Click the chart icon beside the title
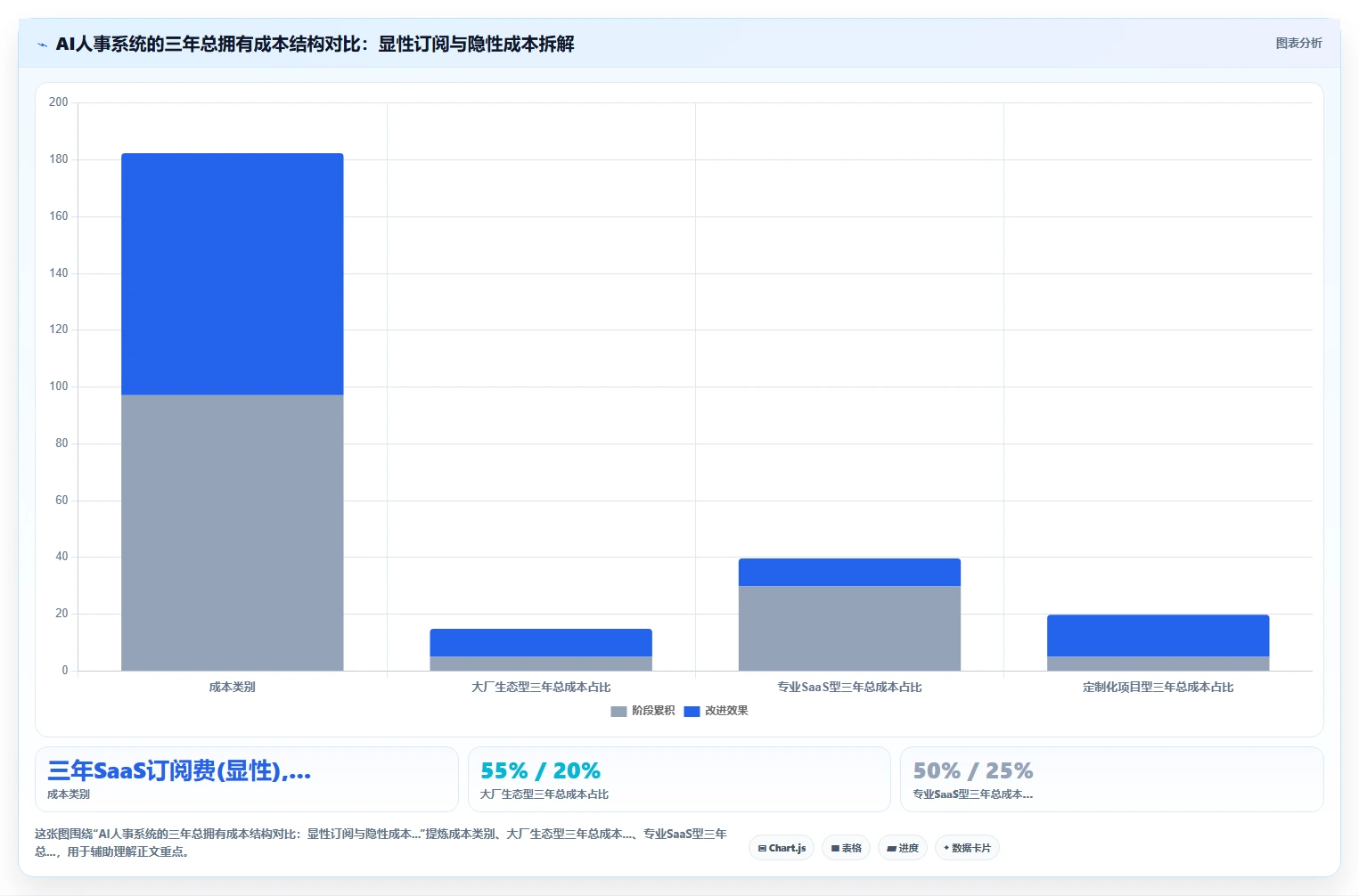Viewport: 1359px width, 896px height. pyautogui.click(x=42, y=45)
